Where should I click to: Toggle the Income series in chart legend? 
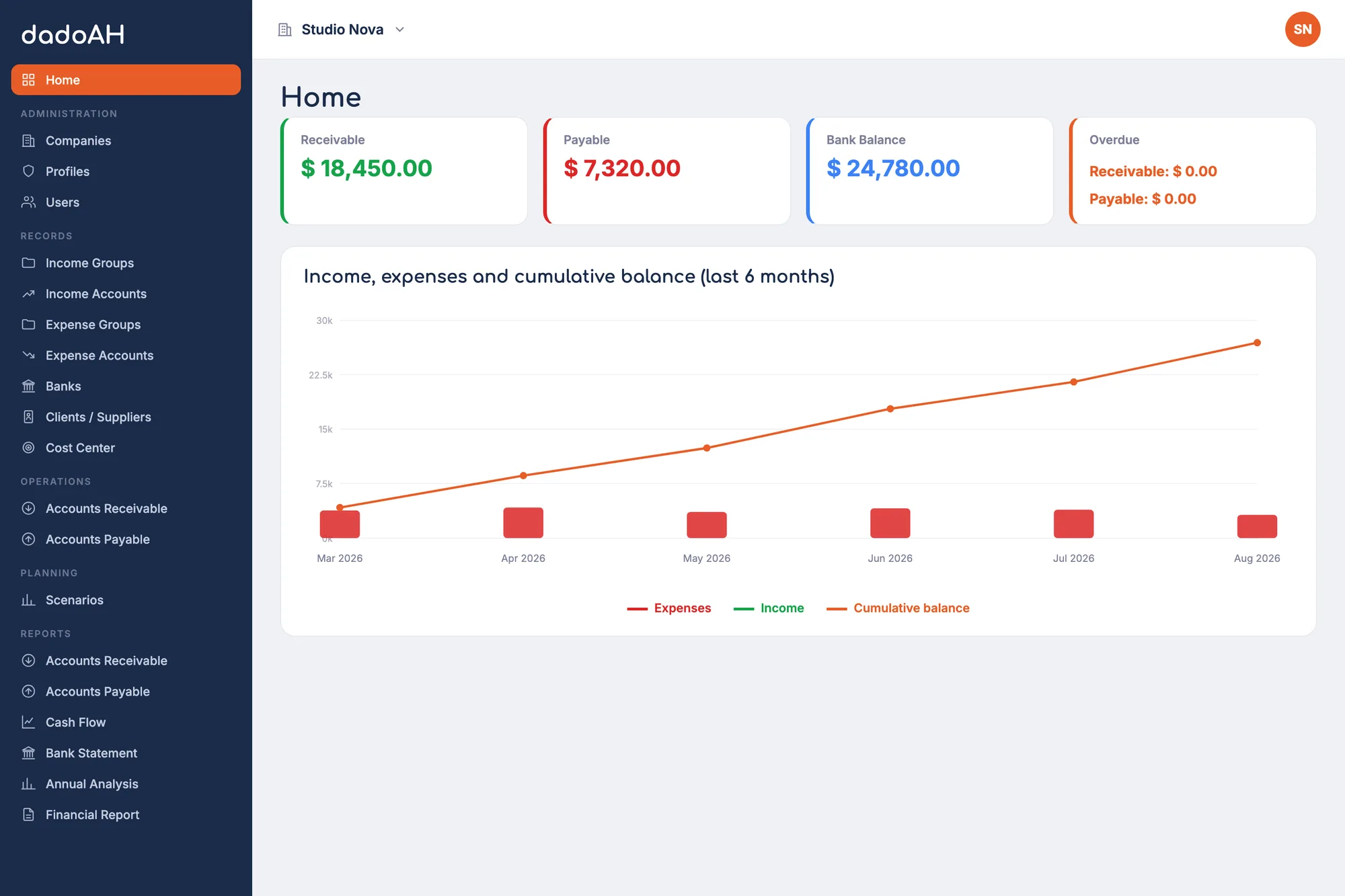coord(769,608)
